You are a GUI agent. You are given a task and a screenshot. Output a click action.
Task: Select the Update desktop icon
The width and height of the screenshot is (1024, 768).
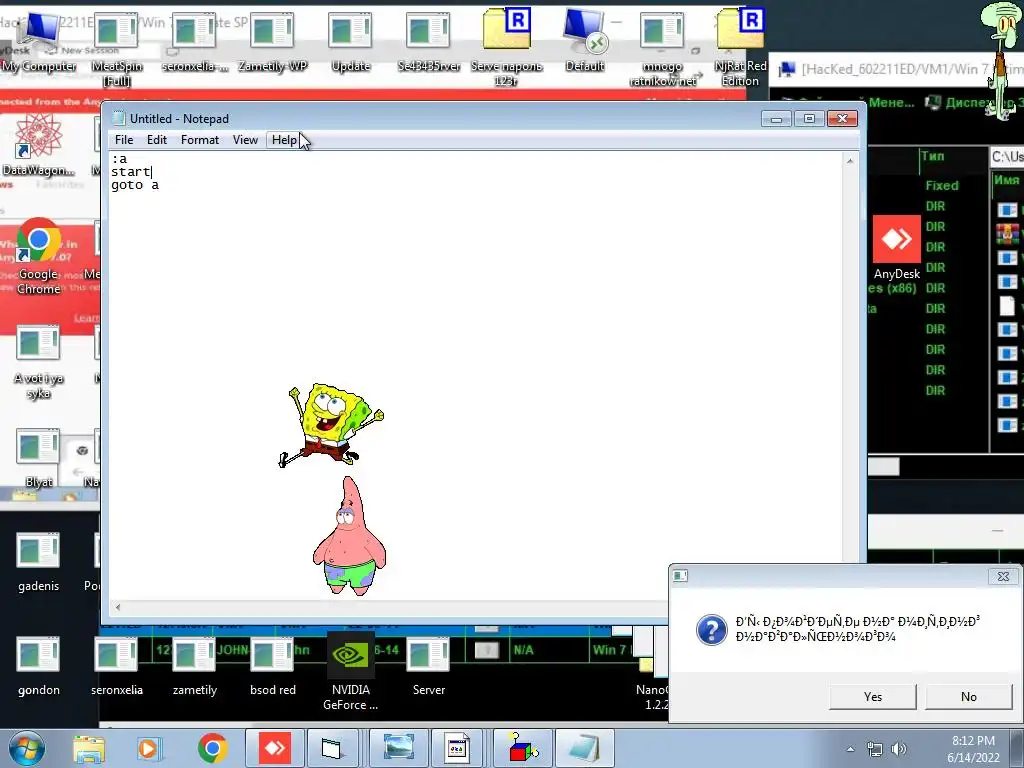pos(351,40)
